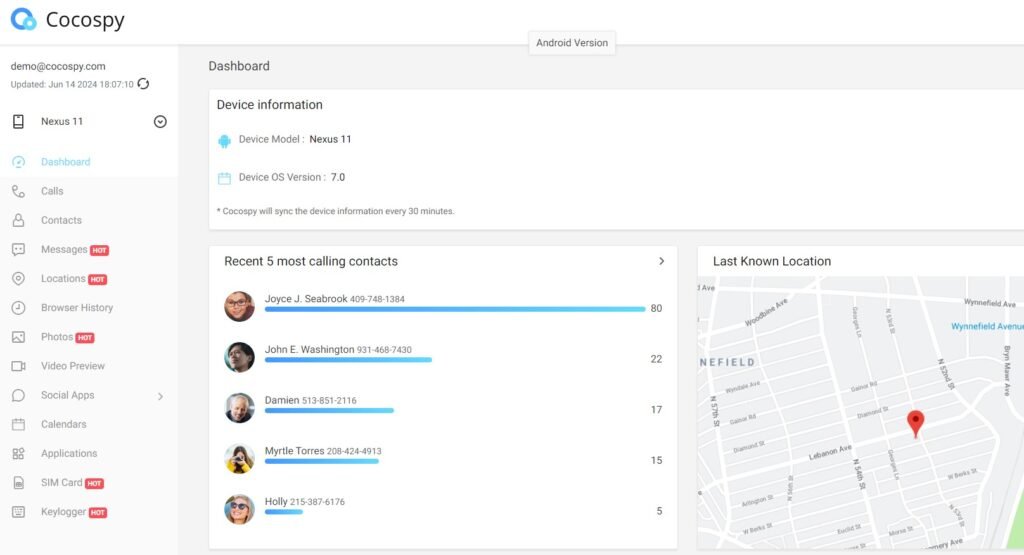The image size is (1024, 555).
Task: Open the Keylogger section
Action: click(x=63, y=512)
